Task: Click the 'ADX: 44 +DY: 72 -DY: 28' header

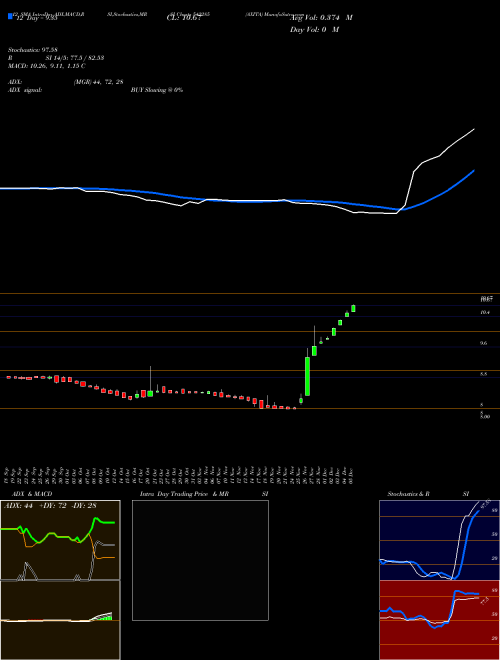Action: click(50, 506)
